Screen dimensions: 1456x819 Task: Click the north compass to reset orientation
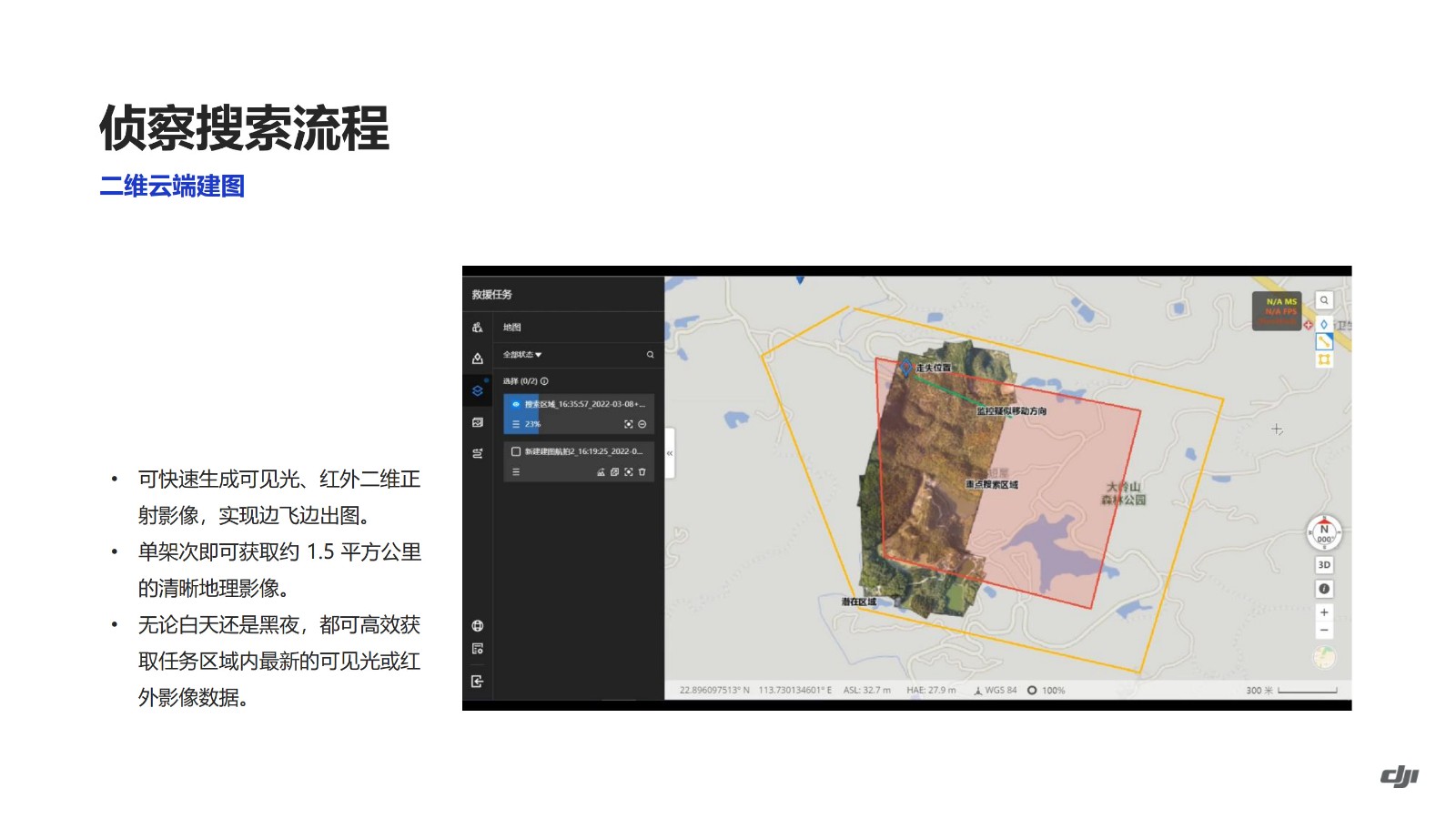(1324, 533)
